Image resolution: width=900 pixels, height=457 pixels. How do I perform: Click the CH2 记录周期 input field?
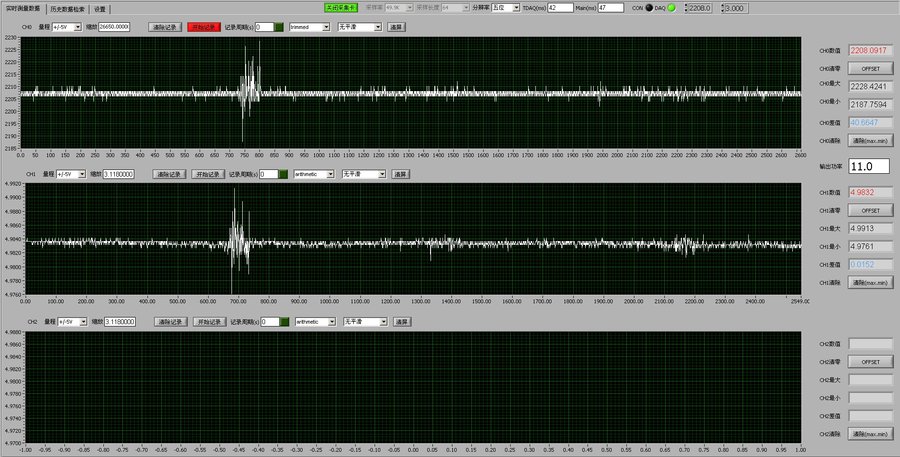(270, 322)
